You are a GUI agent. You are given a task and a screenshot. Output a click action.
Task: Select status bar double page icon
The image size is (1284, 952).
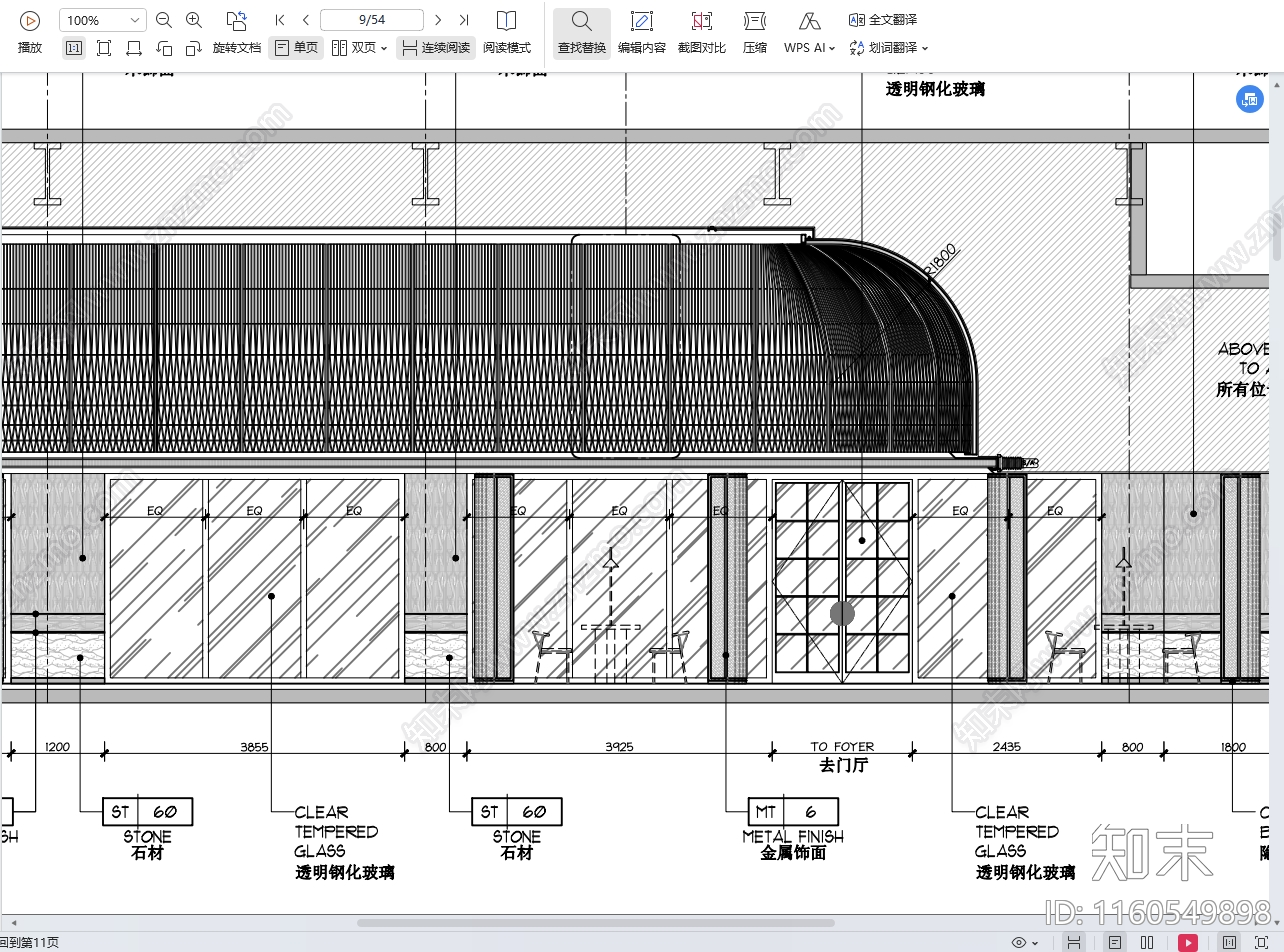tap(1147, 942)
